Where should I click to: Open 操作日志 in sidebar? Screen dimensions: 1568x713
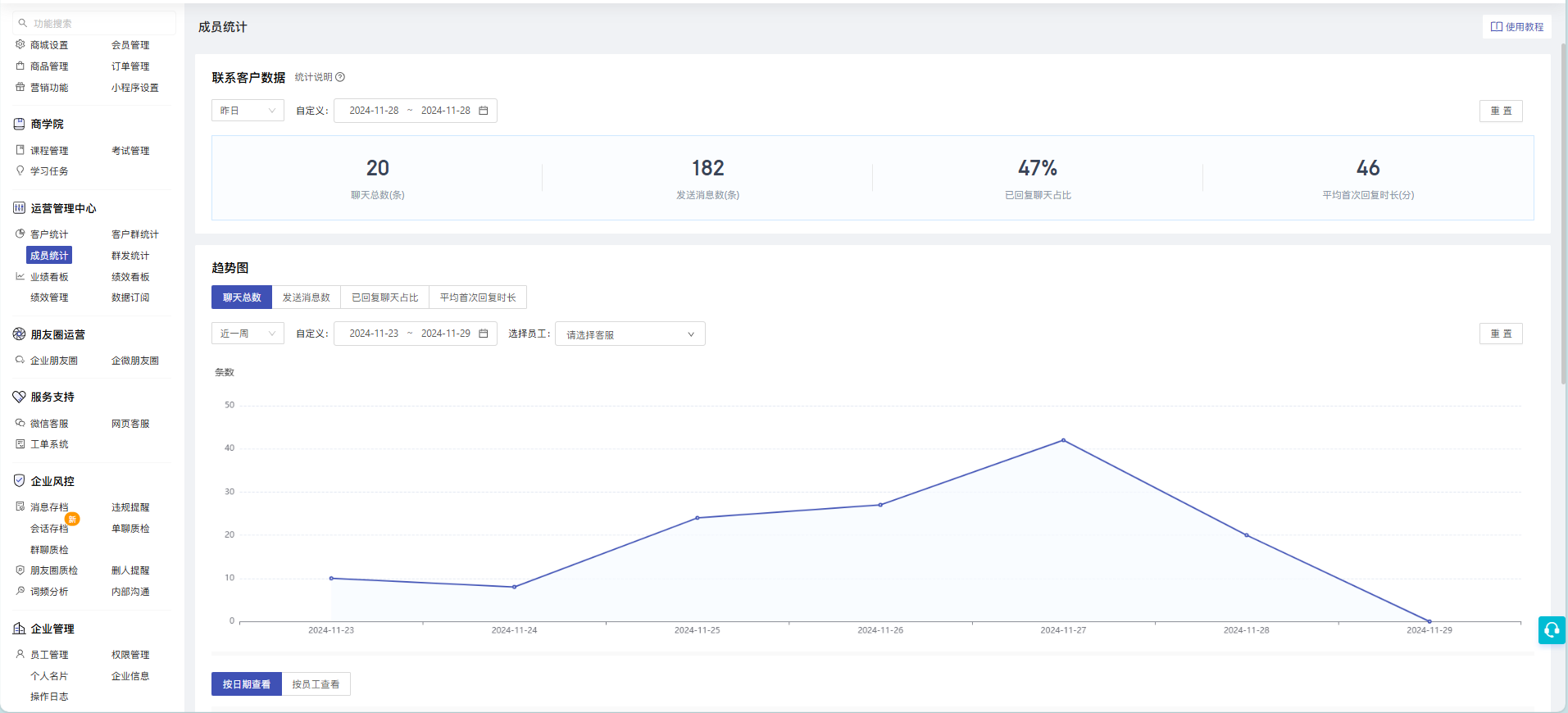(x=49, y=697)
